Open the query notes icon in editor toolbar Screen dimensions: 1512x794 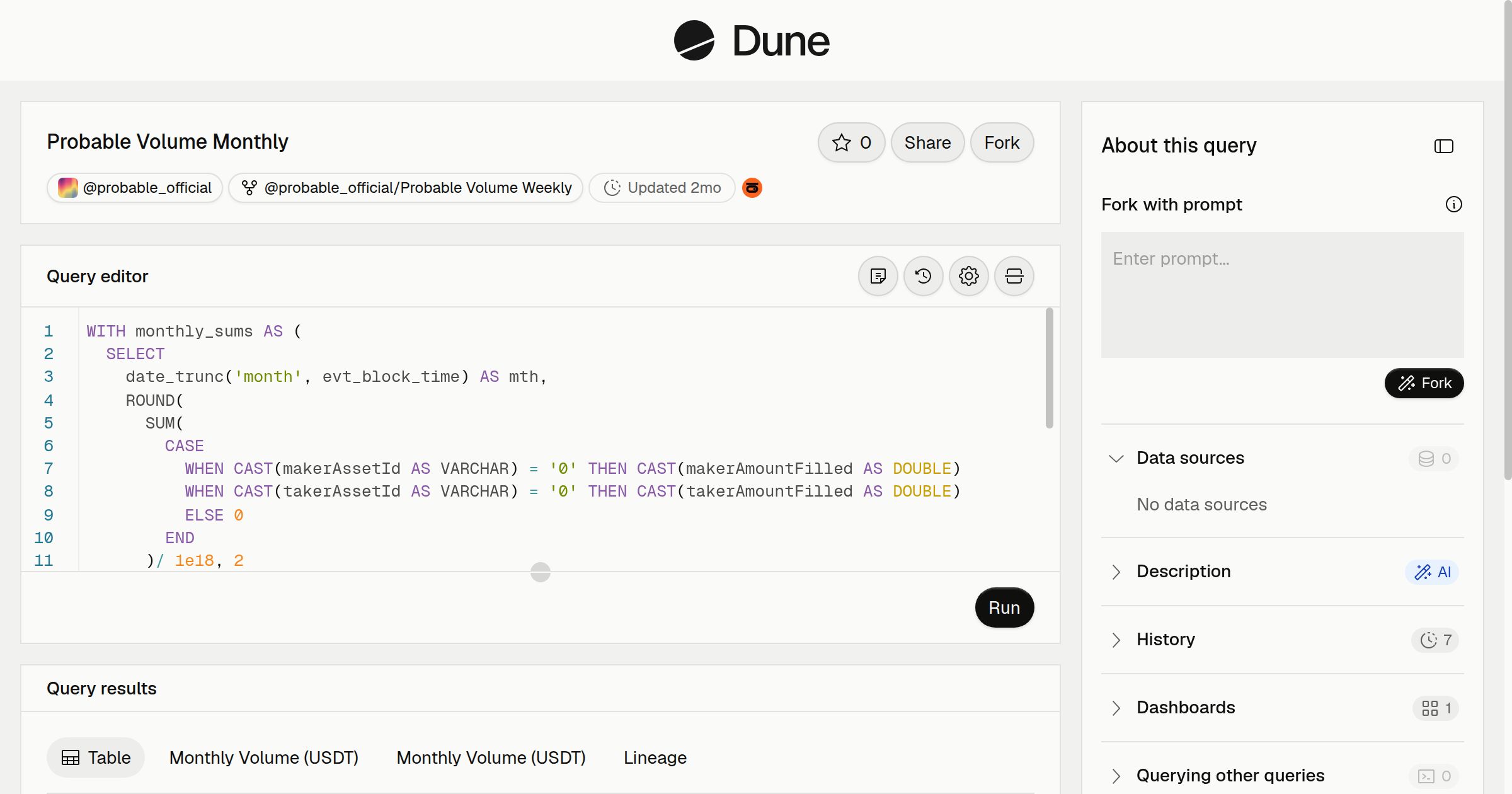click(x=878, y=276)
